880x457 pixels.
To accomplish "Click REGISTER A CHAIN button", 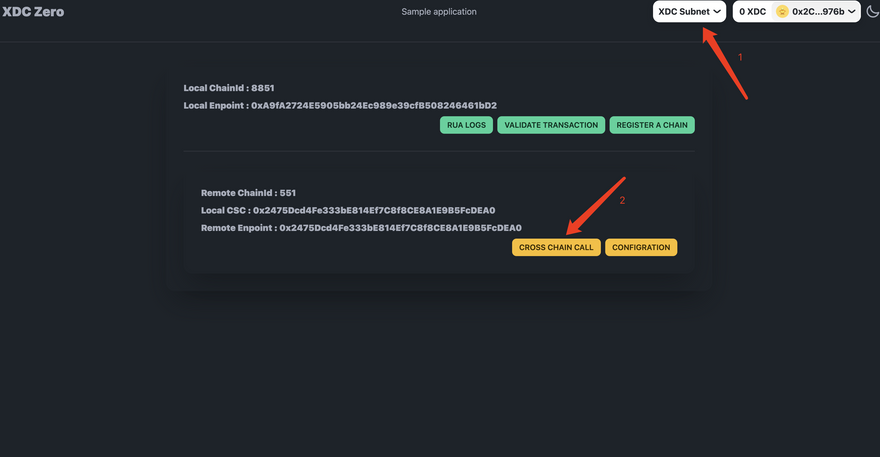I will (652, 125).
